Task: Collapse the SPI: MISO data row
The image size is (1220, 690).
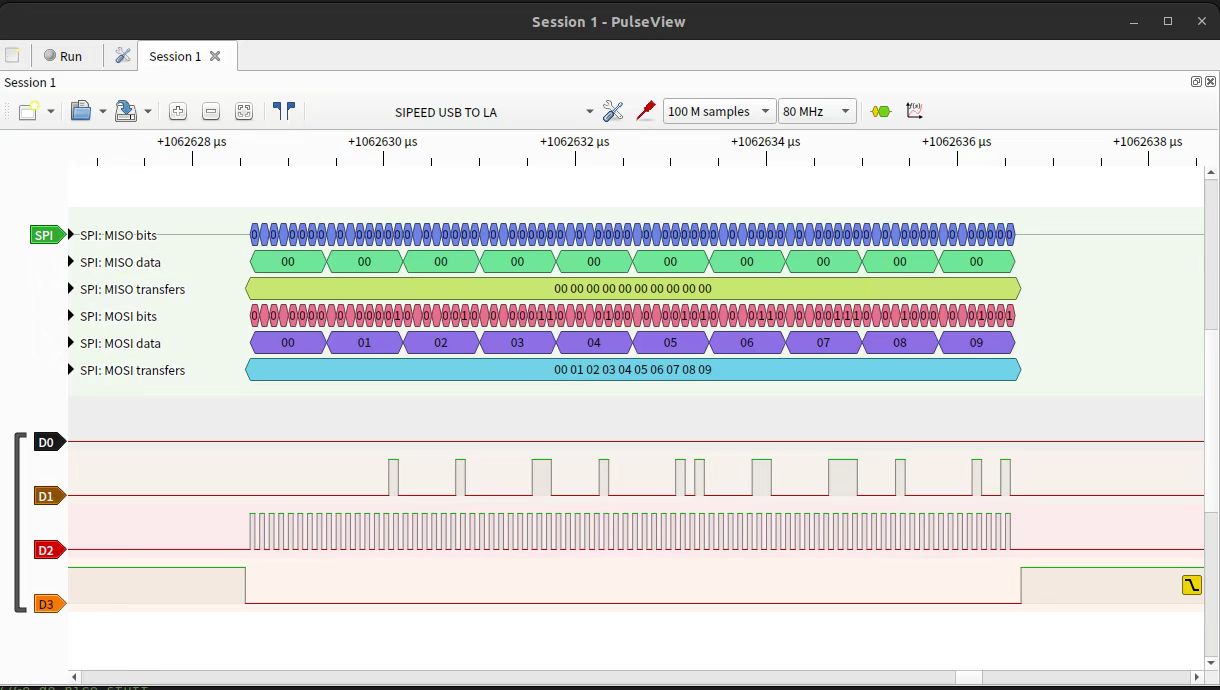Action: [x=71, y=262]
